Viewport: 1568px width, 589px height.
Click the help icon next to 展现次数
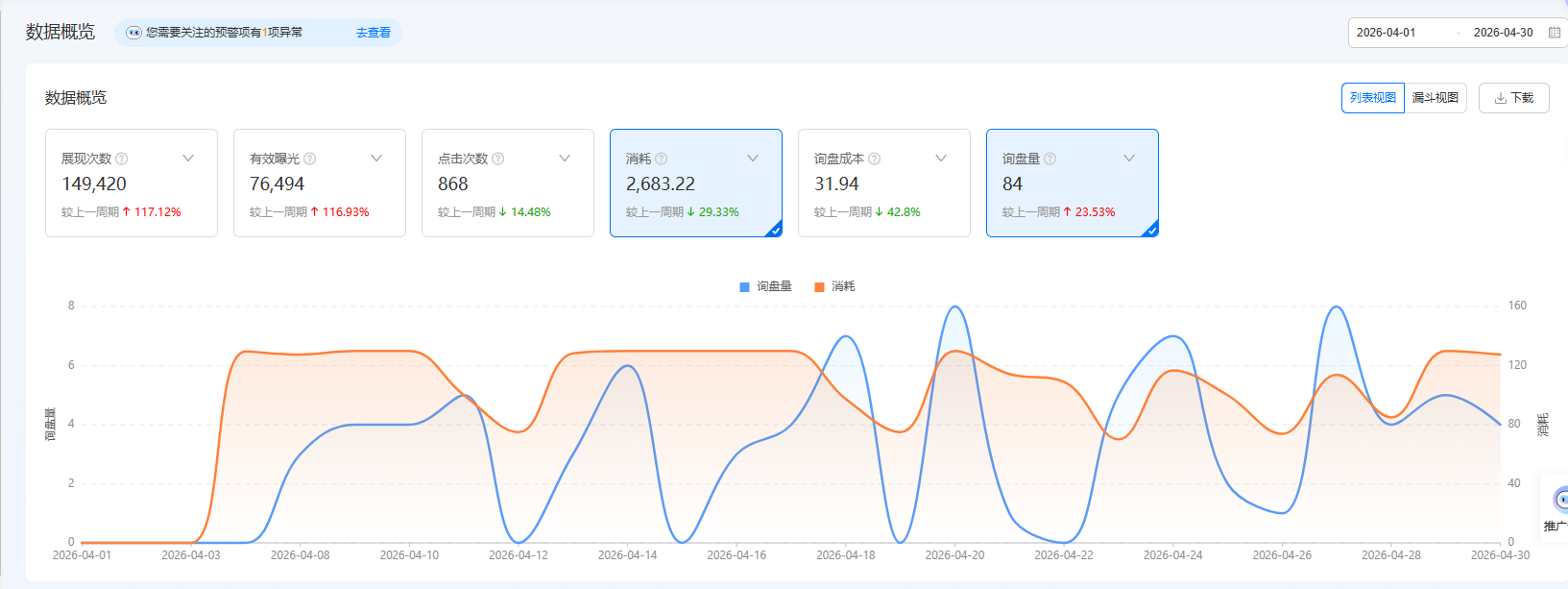click(x=122, y=159)
